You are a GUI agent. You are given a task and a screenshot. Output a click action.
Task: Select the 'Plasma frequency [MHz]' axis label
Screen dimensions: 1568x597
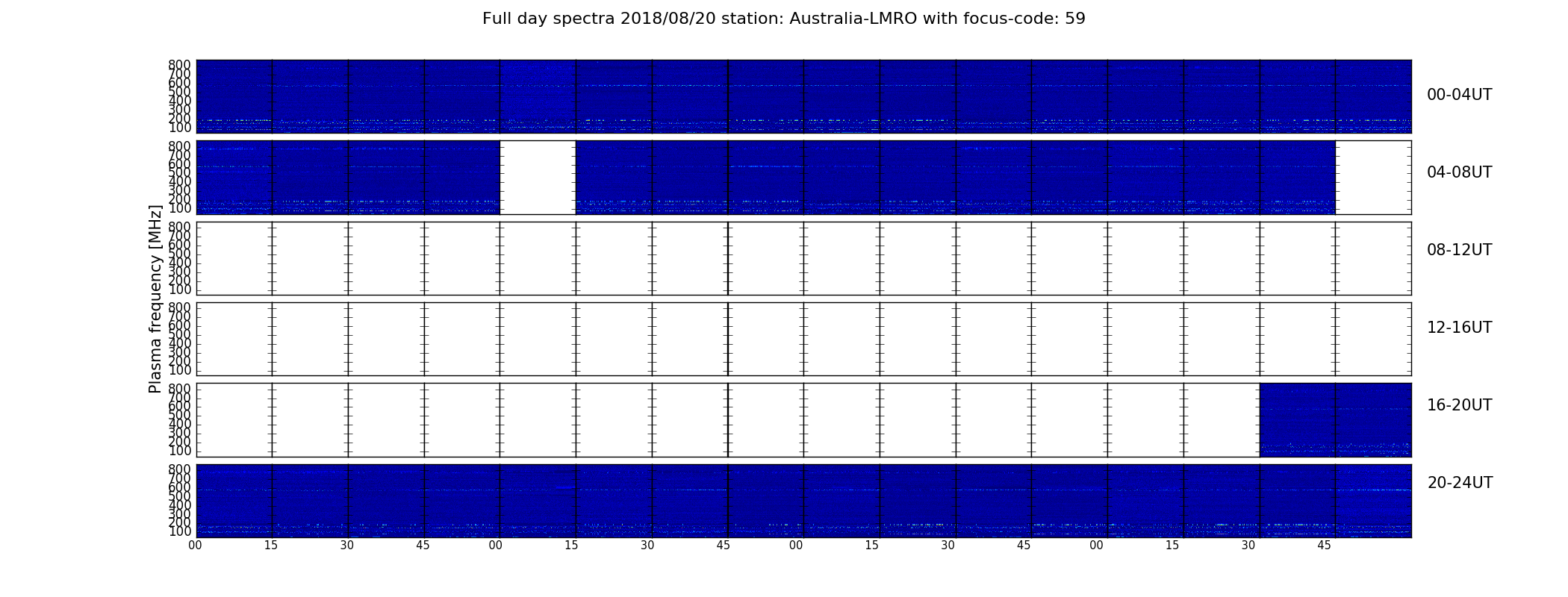click(155, 298)
